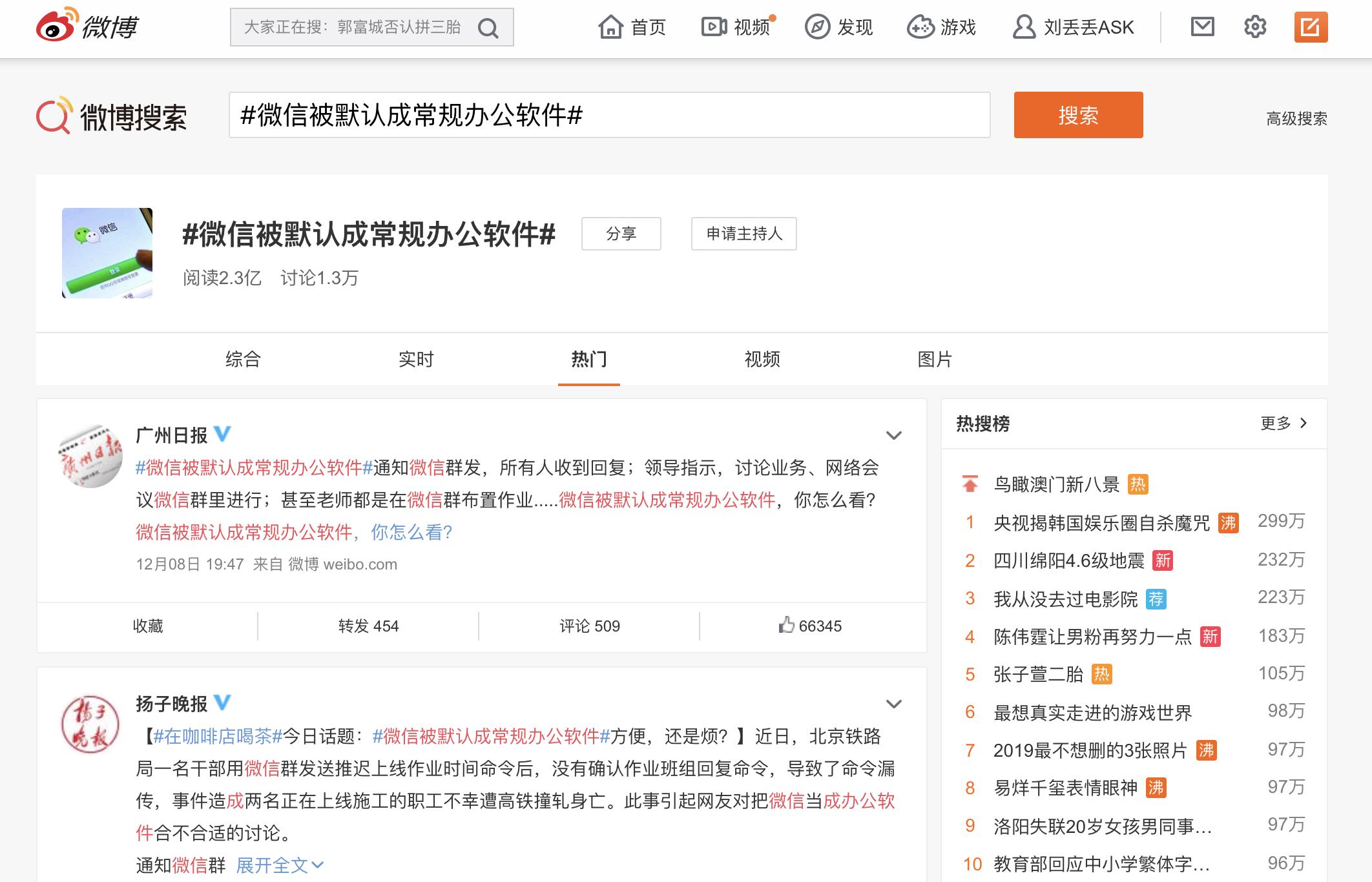Open the 视频 video icon
The height and width of the screenshot is (882, 1372).
coord(714,27)
